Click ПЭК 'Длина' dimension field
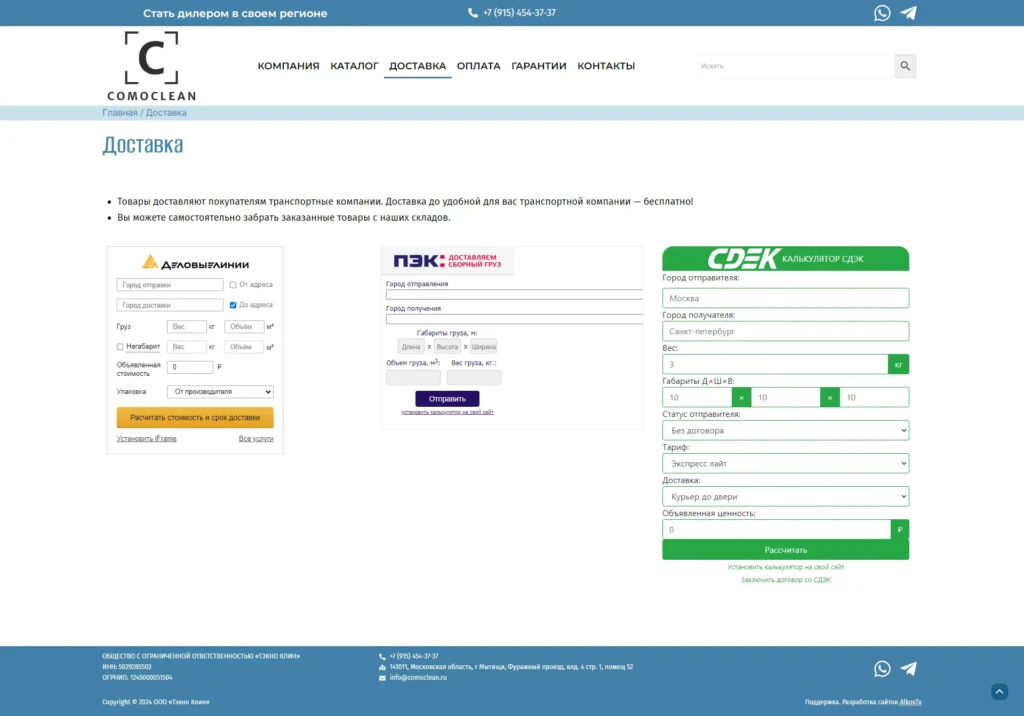This screenshot has height=716, width=1024. point(411,347)
